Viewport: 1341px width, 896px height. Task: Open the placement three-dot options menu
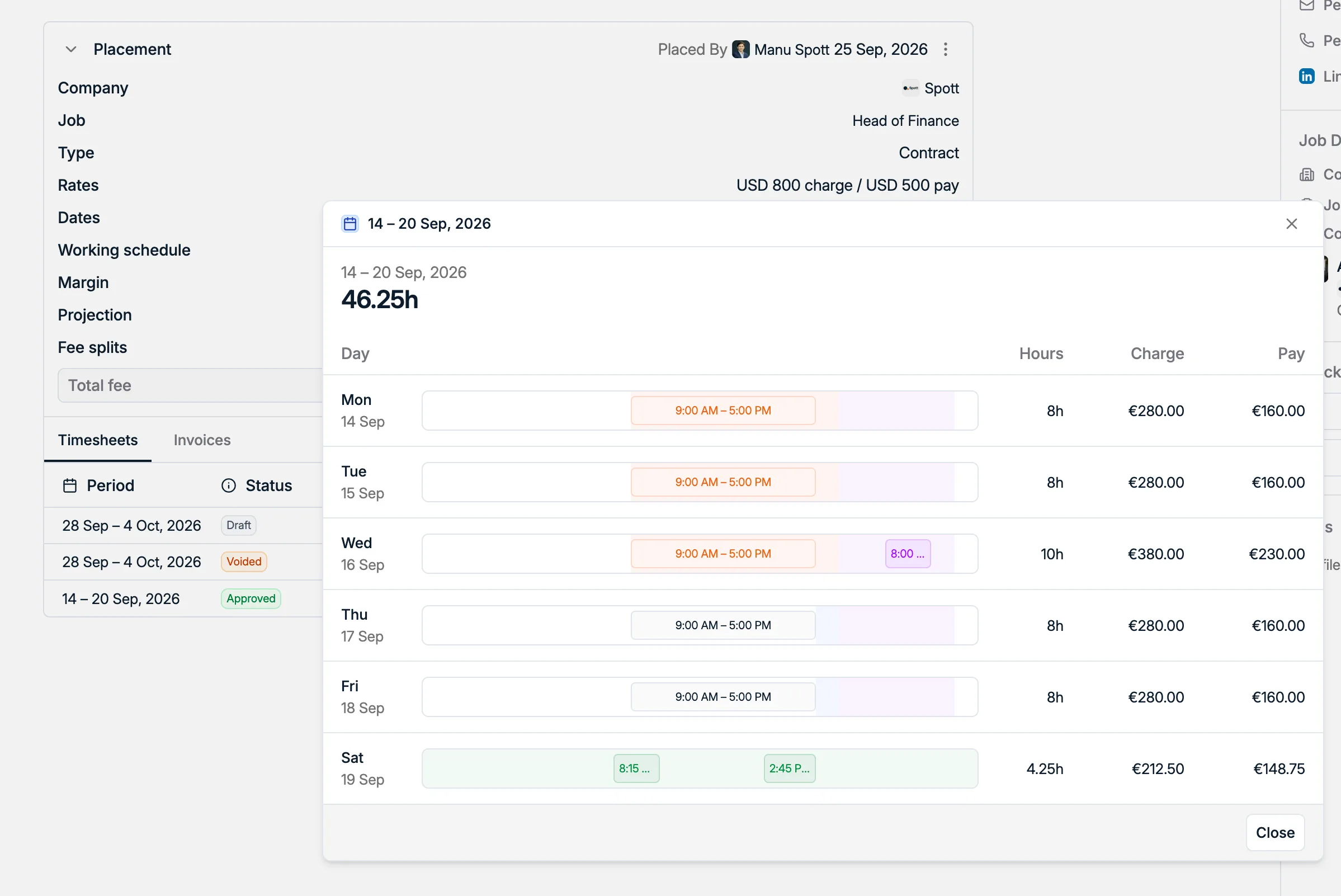pyautogui.click(x=946, y=49)
